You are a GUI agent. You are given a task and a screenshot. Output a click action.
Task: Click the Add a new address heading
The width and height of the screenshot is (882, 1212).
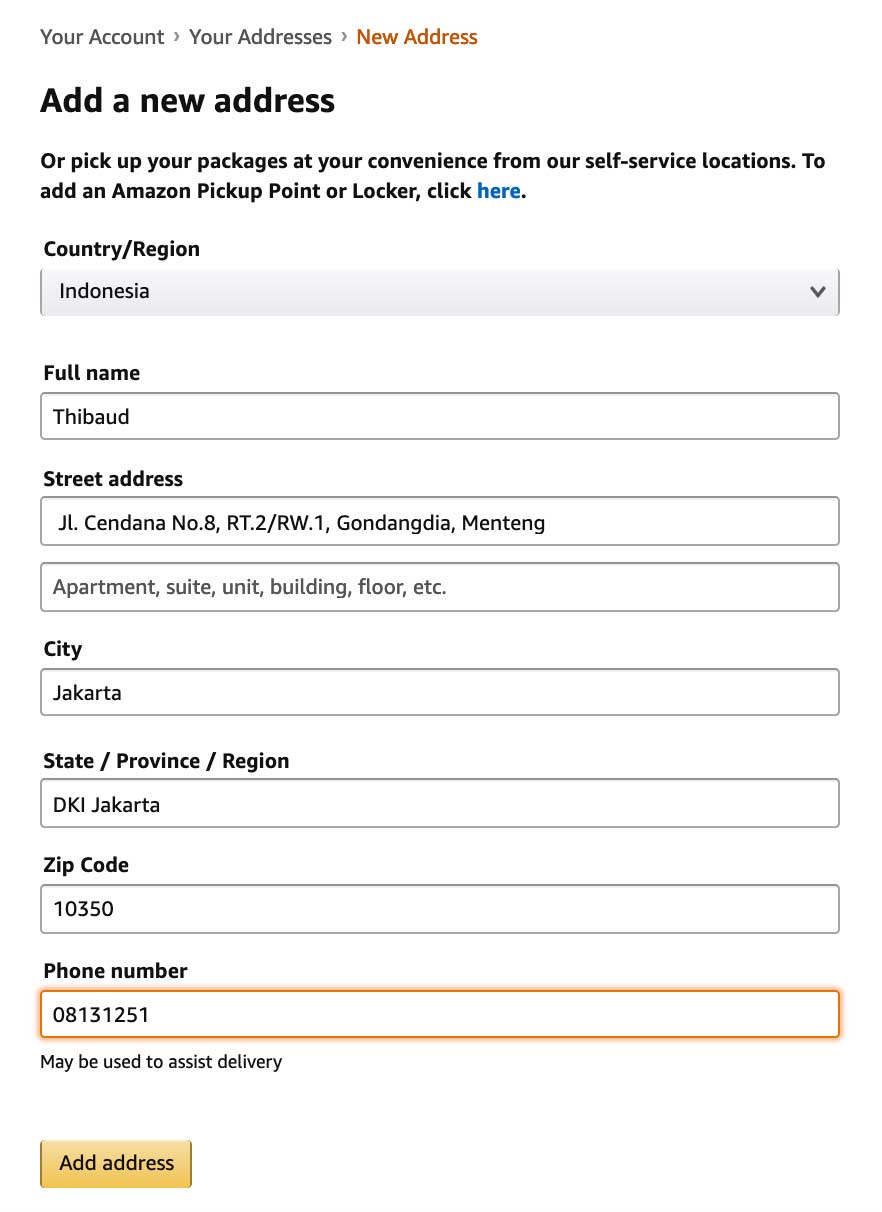point(187,100)
